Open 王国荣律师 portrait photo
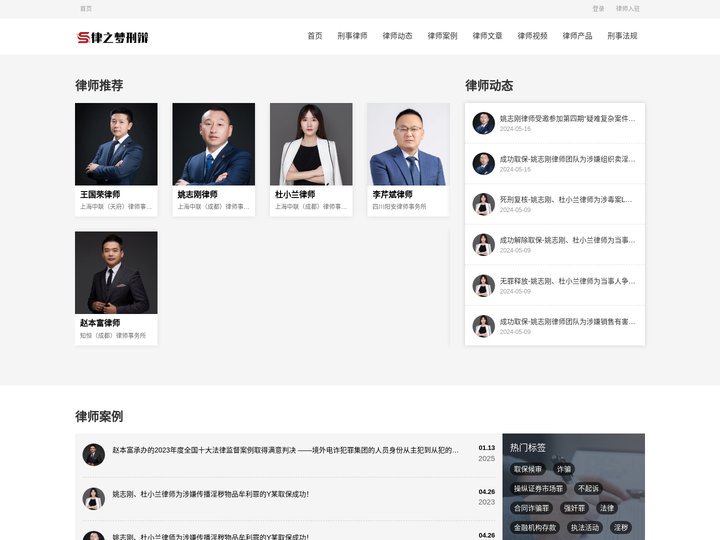 [x=116, y=144]
